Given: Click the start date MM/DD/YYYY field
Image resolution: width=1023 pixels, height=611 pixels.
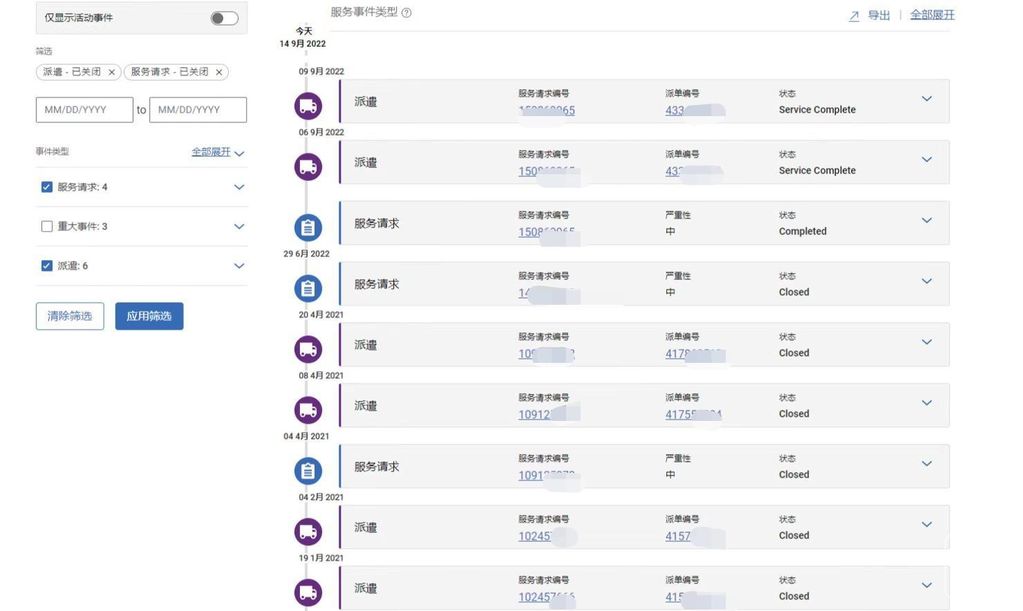Looking at the screenshot, I should pyautogui.click(x=84, y=110).
